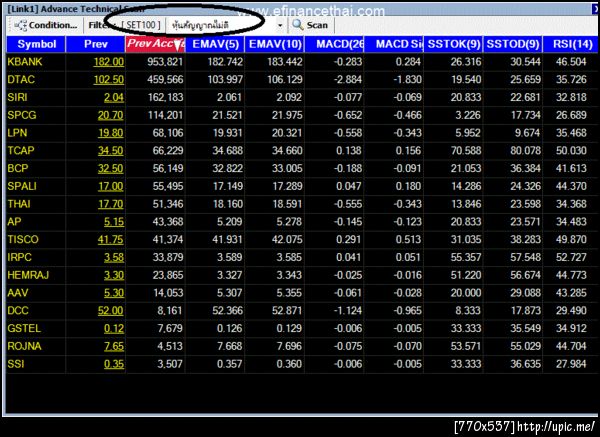The width and height of the screenshot is (600, 437).
Task: Open the 17.70 price link for THAI
Action: pos(111,204)
